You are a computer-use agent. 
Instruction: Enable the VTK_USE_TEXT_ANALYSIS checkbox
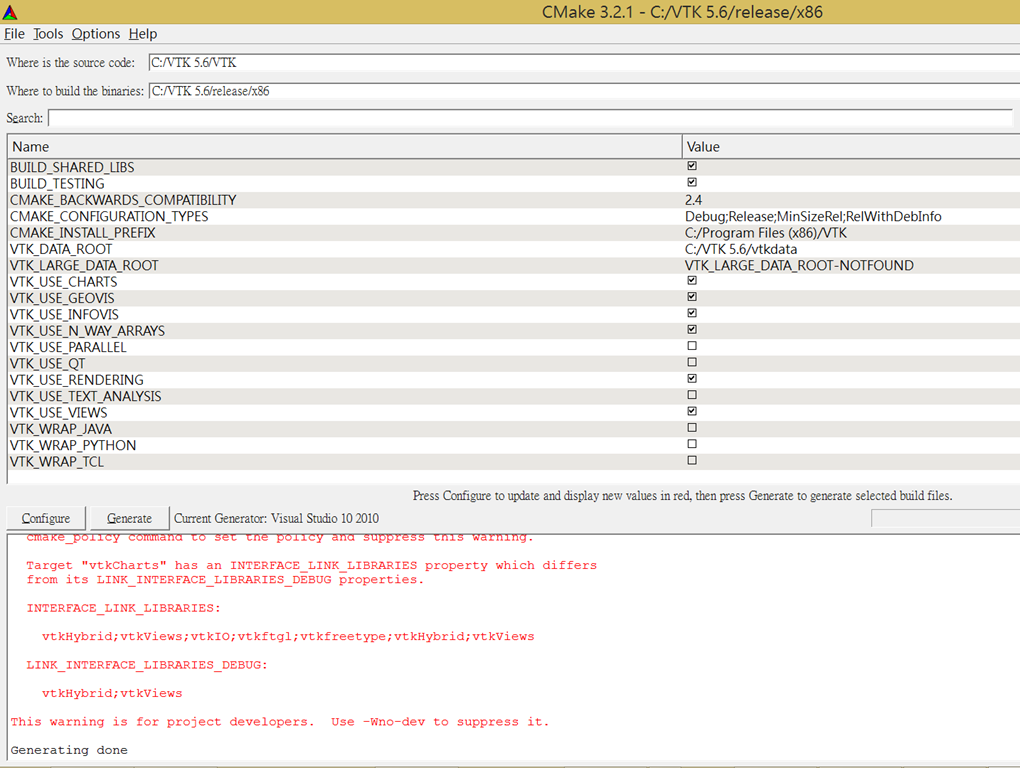point(692,395)
